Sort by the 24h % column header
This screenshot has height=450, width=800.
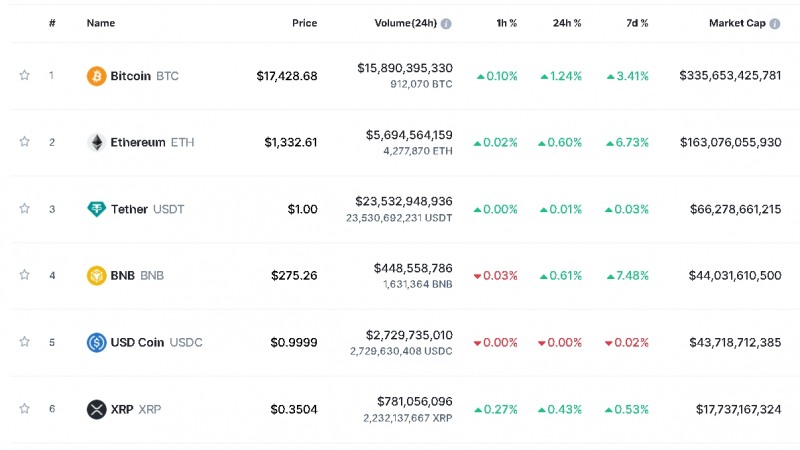(x=567, y=23)
